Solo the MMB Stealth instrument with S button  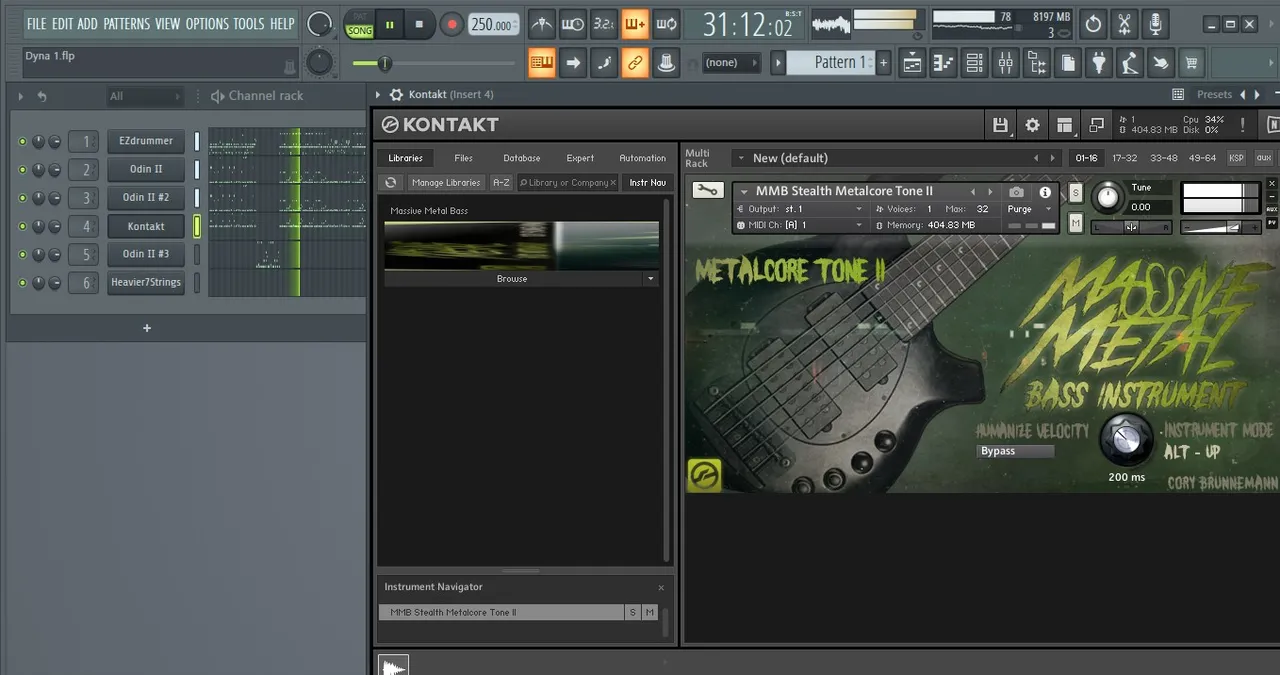click(1076, 192)
